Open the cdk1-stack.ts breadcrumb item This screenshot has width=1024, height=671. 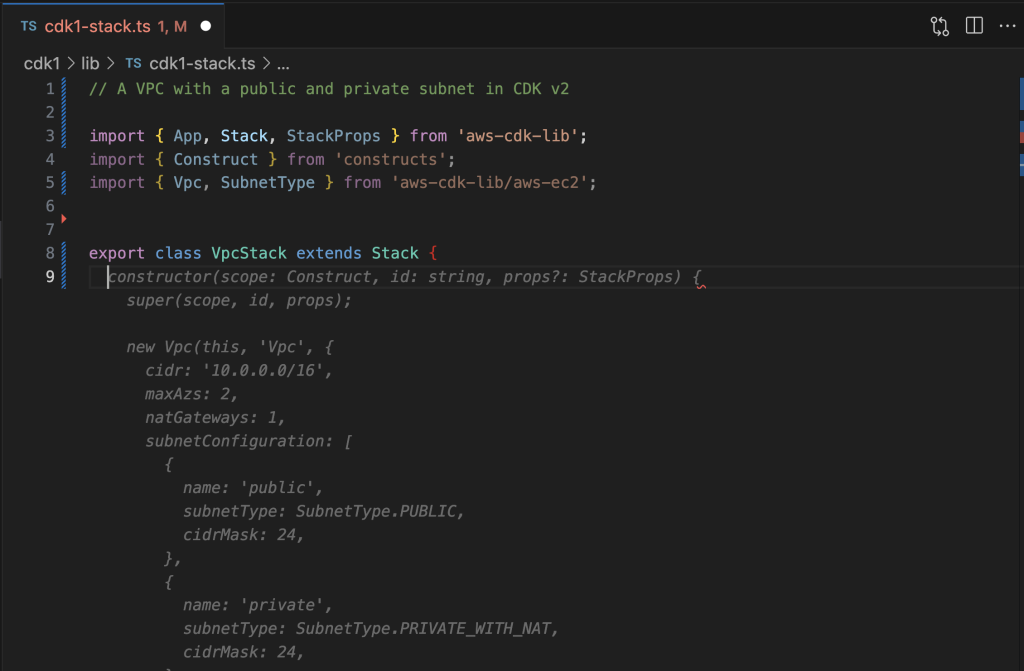[x=202, y=63]
